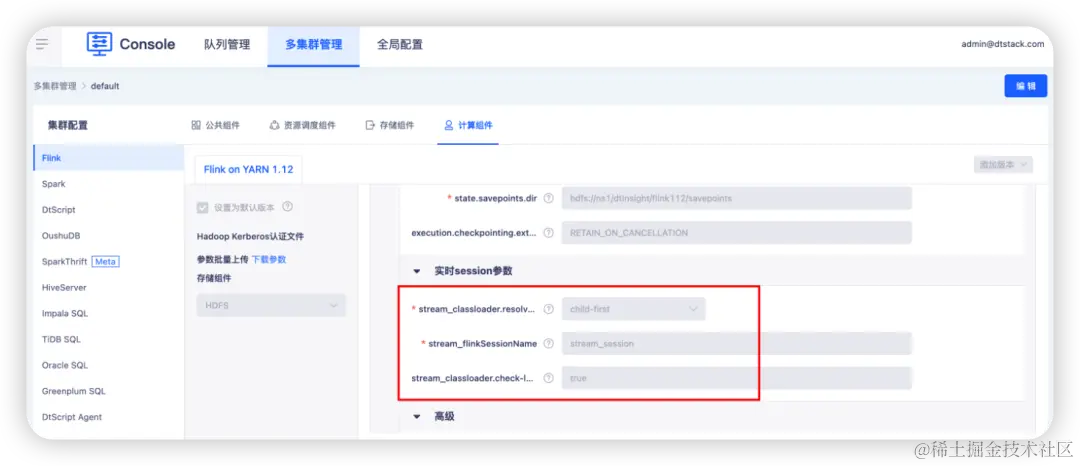Open help icon beside 设置为默认版本
1080x466 pixels.
288,206
